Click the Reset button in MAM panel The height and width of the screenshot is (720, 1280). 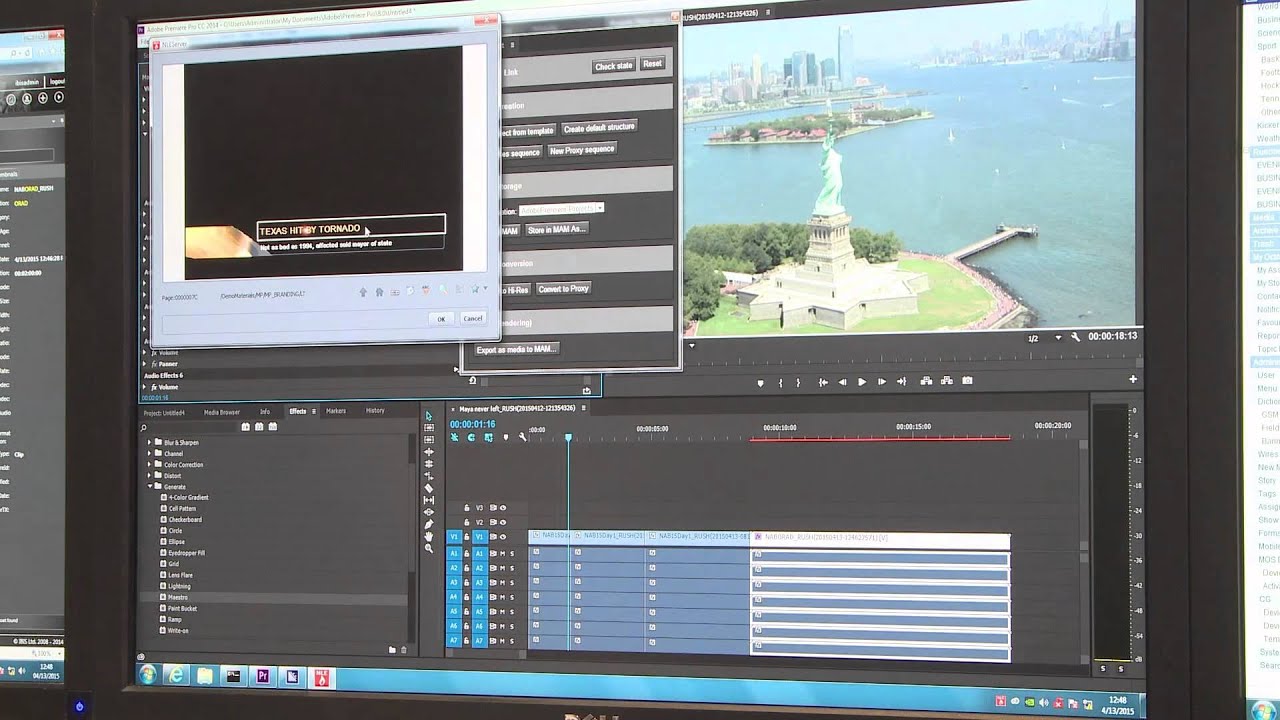click(653, 63)
